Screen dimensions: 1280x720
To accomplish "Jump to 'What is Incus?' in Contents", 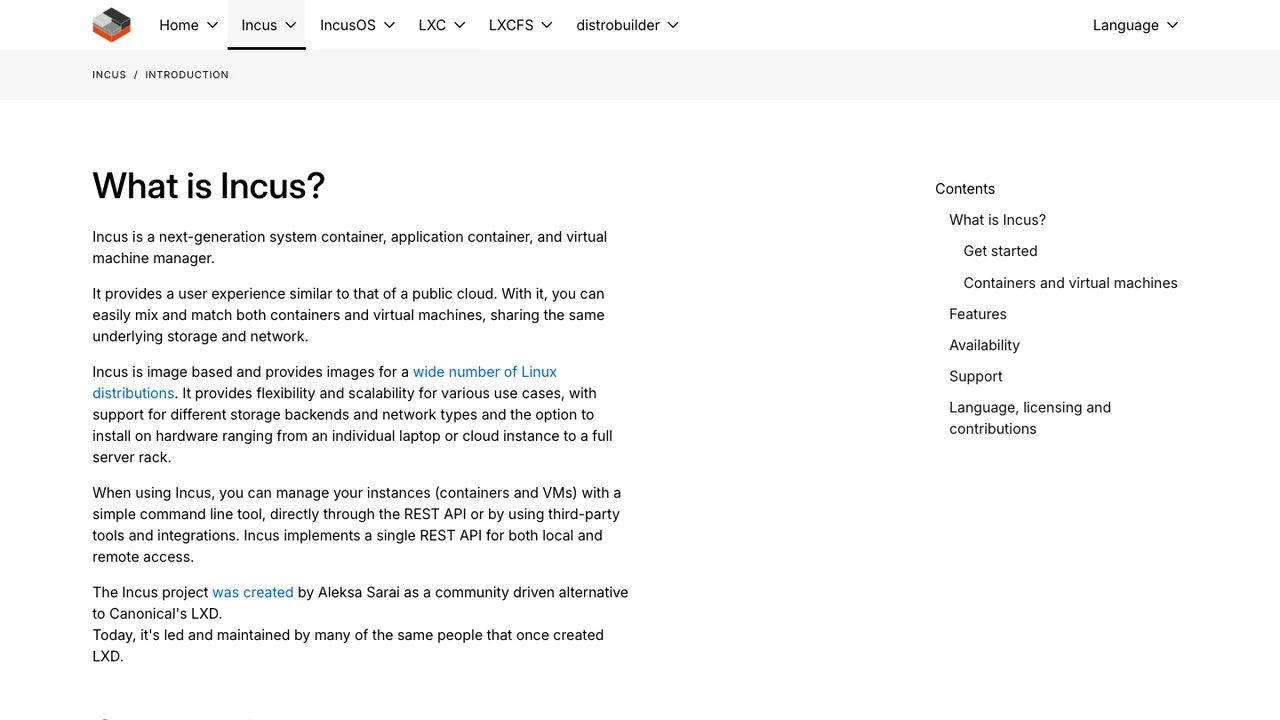I will coord(997,220).
